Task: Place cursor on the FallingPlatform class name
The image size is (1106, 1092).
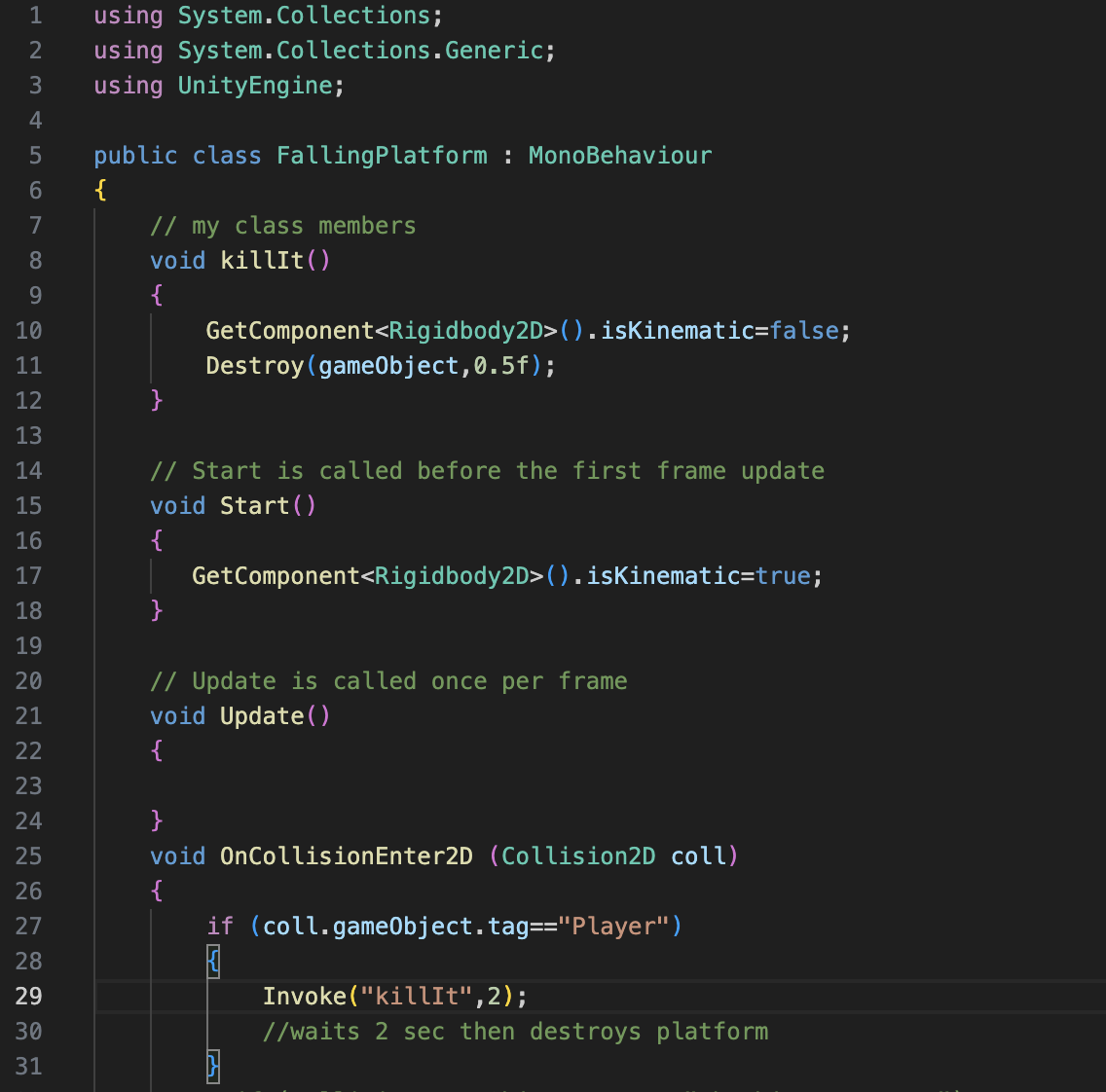Action: [382, 156]
